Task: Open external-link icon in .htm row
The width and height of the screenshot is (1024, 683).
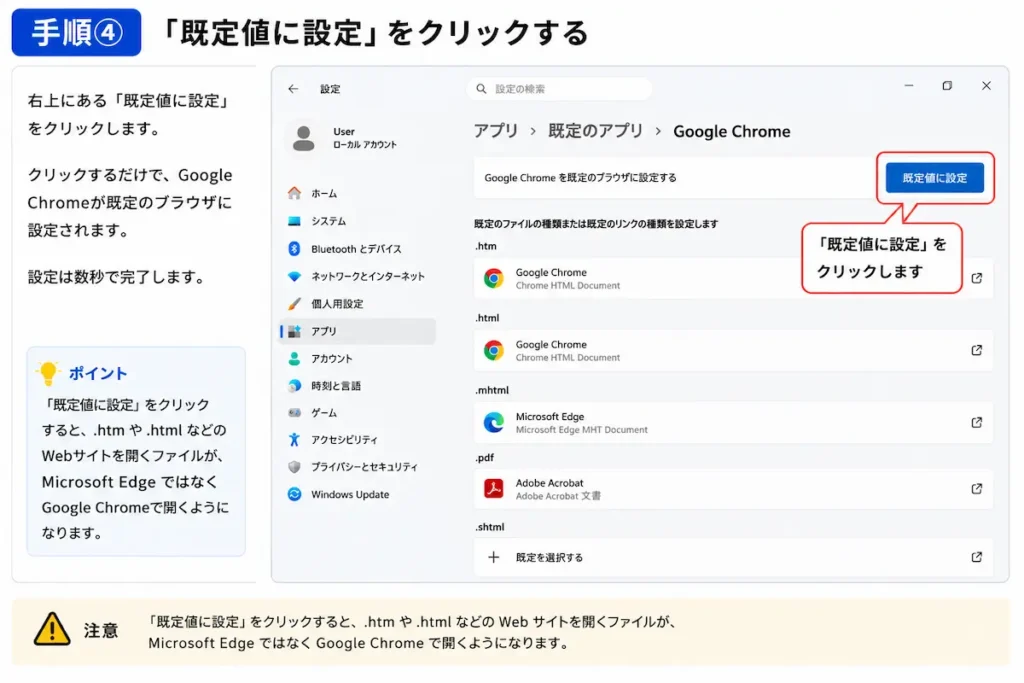Action: (976, 278)
